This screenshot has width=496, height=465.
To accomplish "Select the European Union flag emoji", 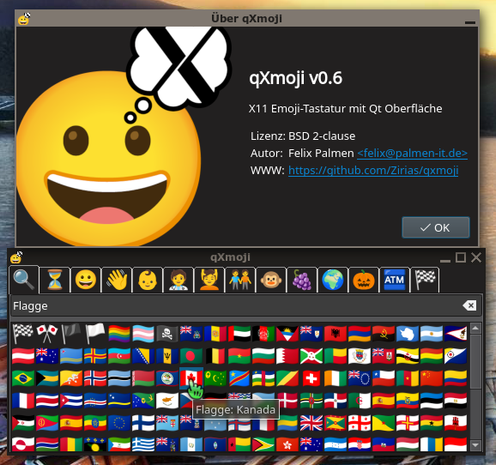I will coord(119,423).
